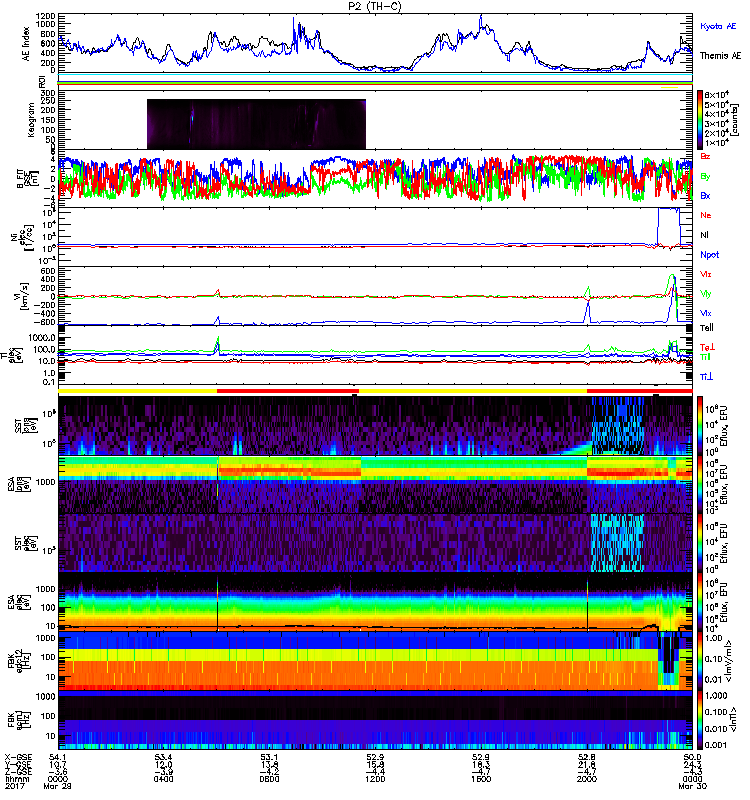Click the "53.1" X-GSE value

[269, 758]
